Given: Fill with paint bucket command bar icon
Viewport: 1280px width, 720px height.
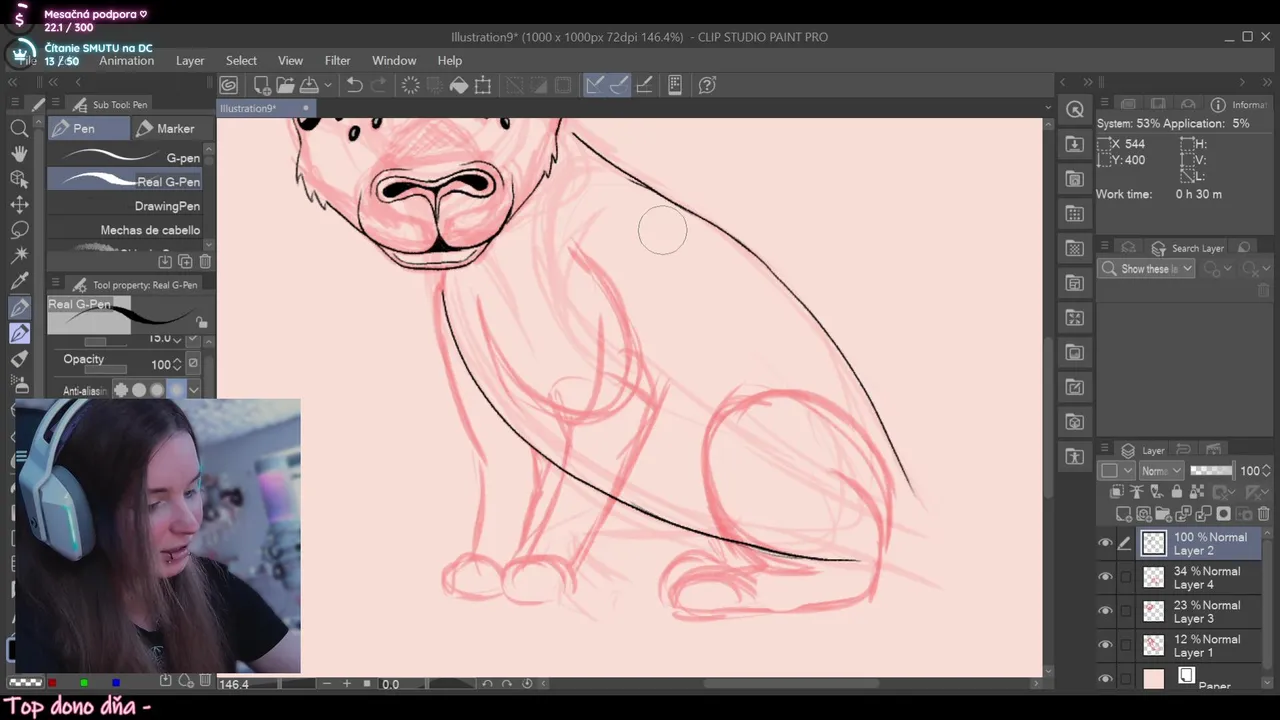Looking at the screenshot, I should [459, 85].
